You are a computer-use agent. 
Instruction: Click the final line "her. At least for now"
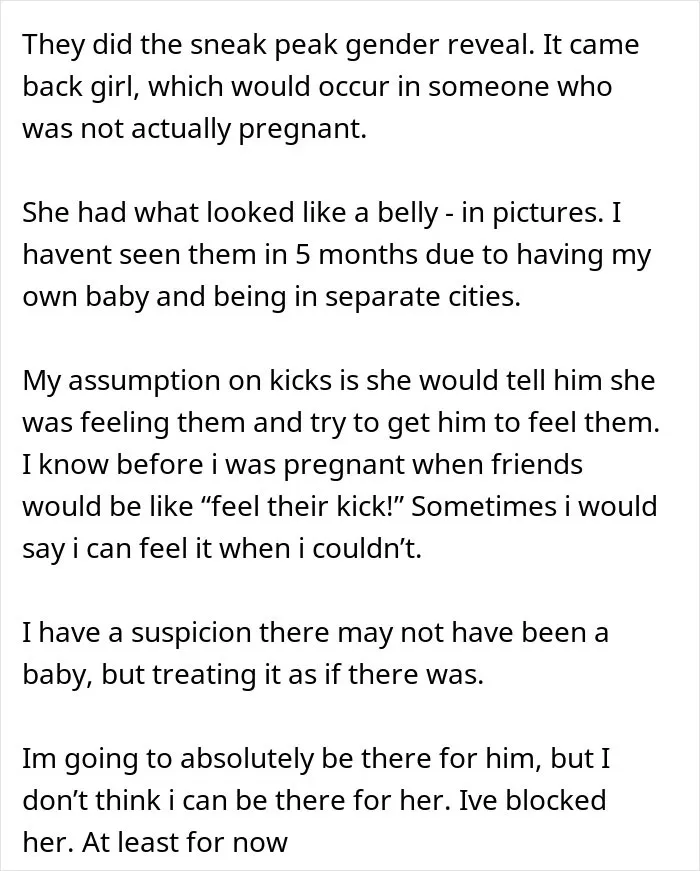155,842
